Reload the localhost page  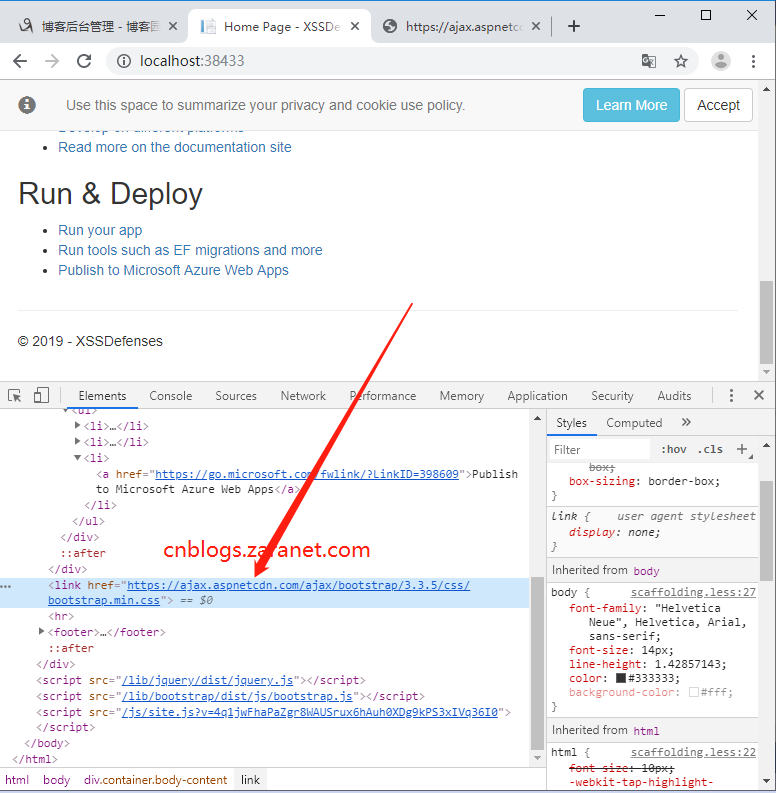point(84,61)
